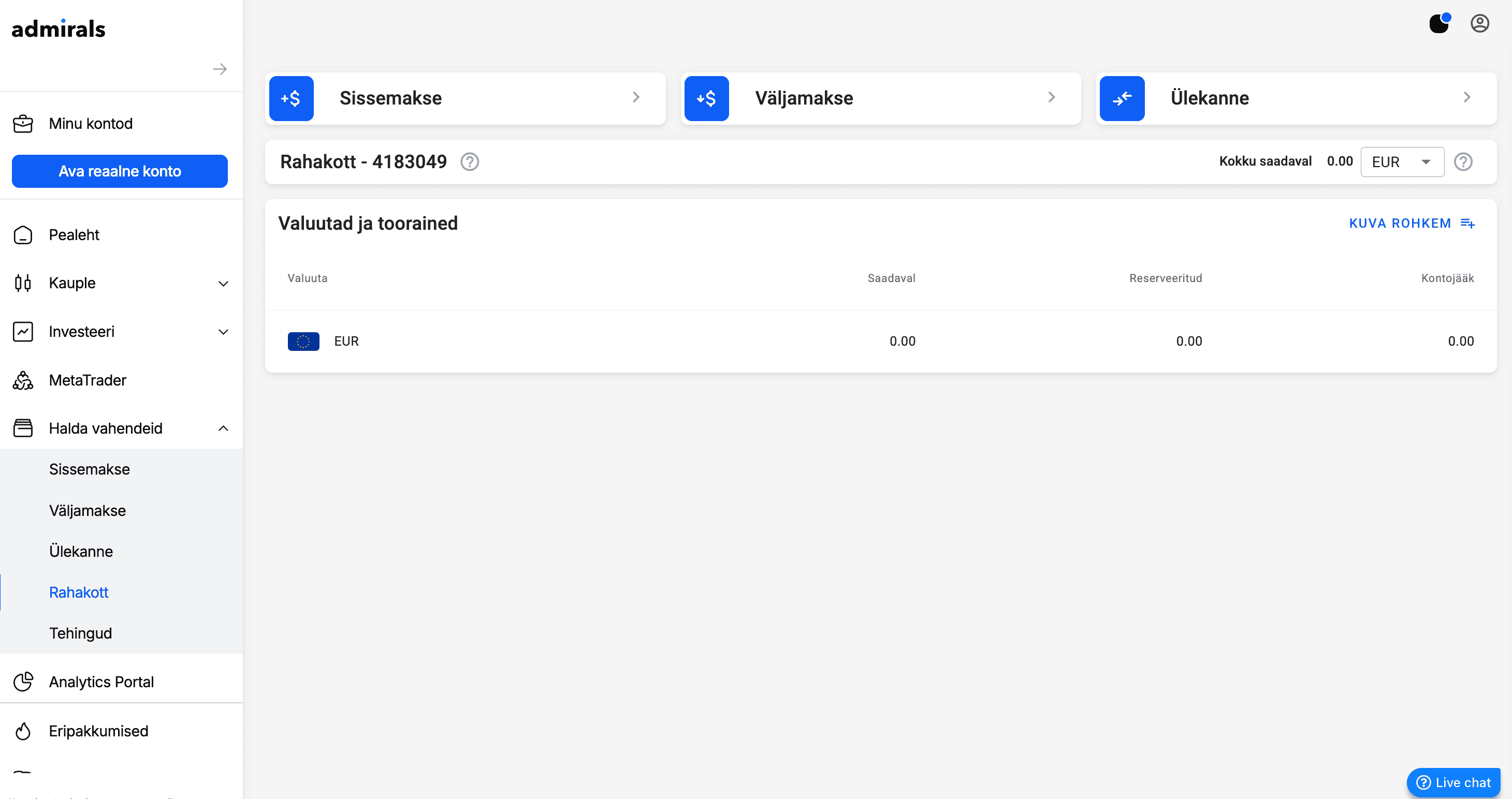
Task: Click the Ülekanne transfer arrows icon
Action: coord(1122,98)
